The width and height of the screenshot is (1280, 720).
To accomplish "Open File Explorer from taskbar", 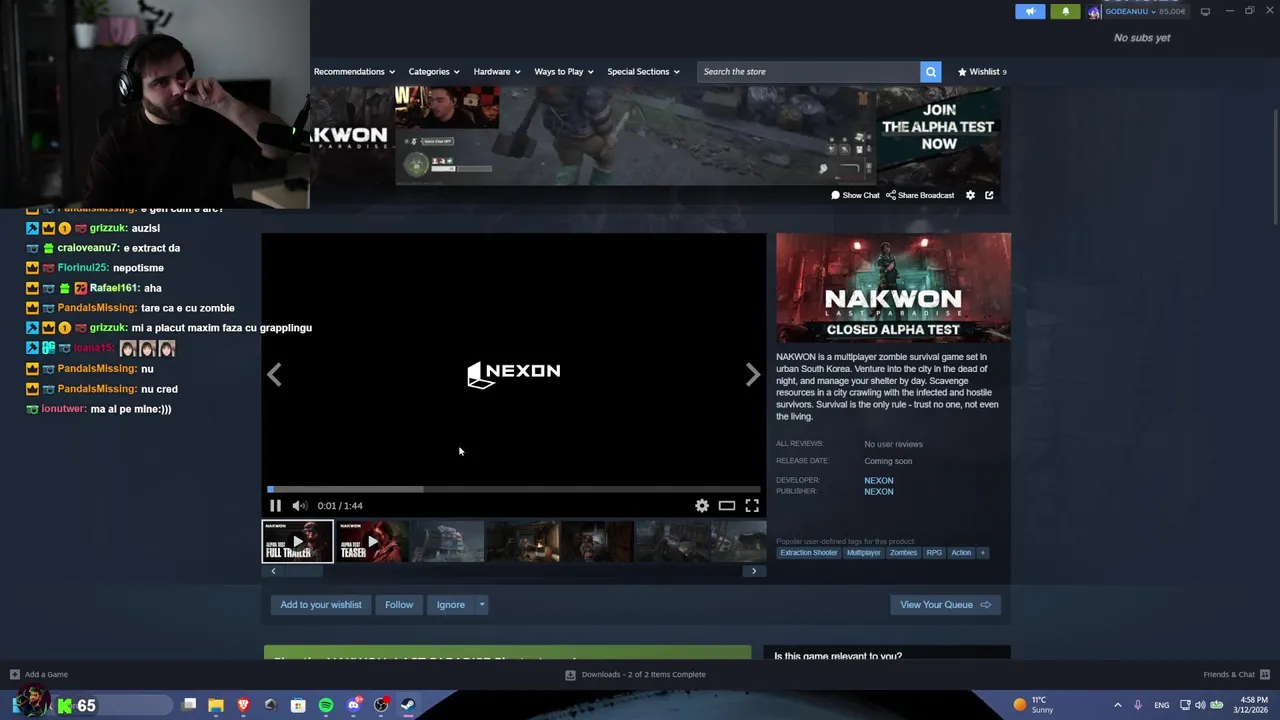I will 216,706.
